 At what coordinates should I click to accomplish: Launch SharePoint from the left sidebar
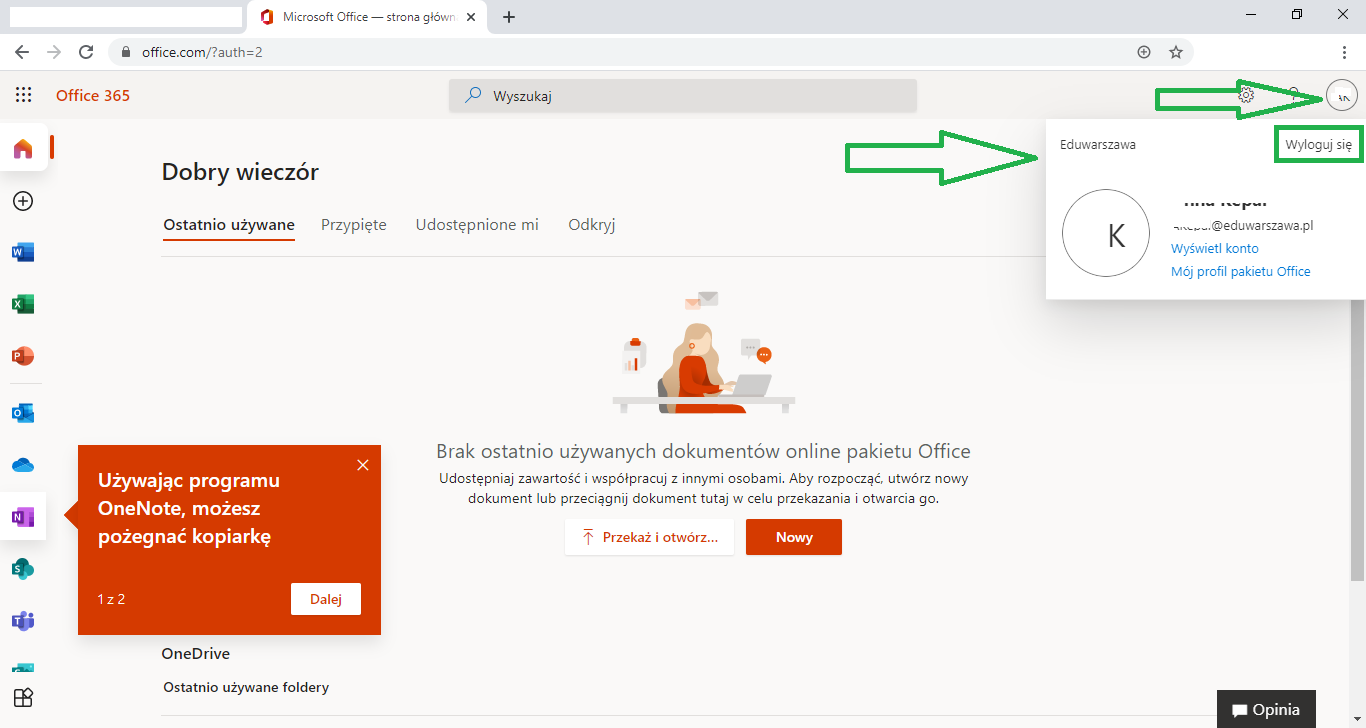pyautogui.click(x=22, y=569)
